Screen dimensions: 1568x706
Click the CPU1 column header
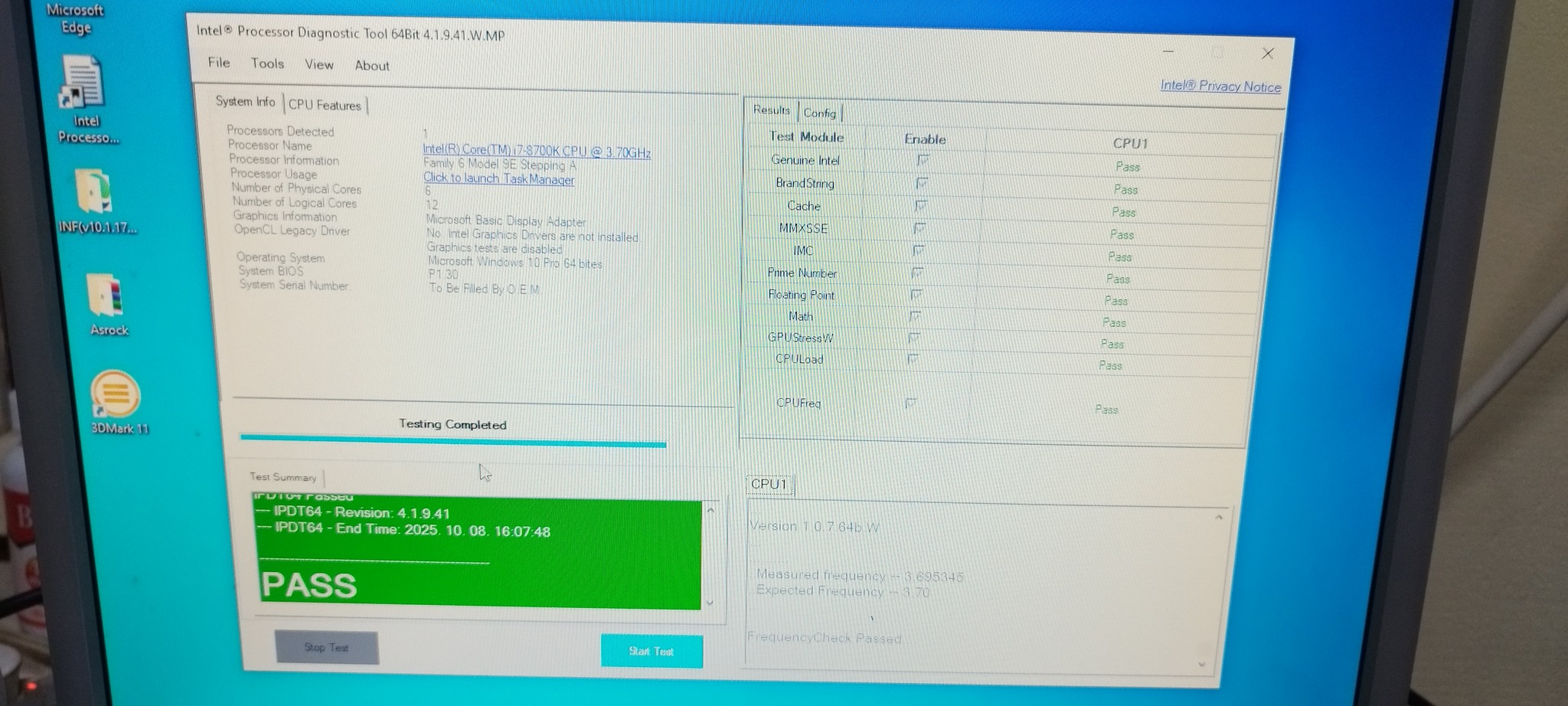coord(1130,143)
